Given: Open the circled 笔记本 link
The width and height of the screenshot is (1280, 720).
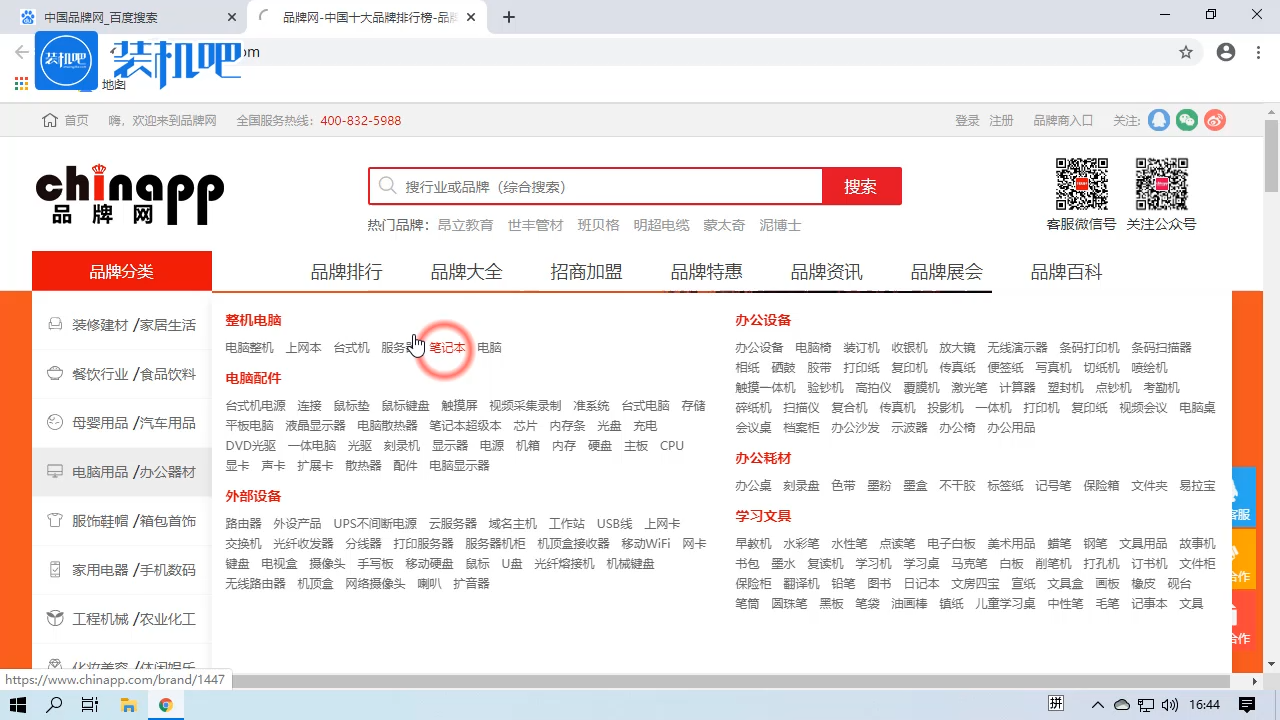Looking at the screenshot, I should tap(447, 348).
